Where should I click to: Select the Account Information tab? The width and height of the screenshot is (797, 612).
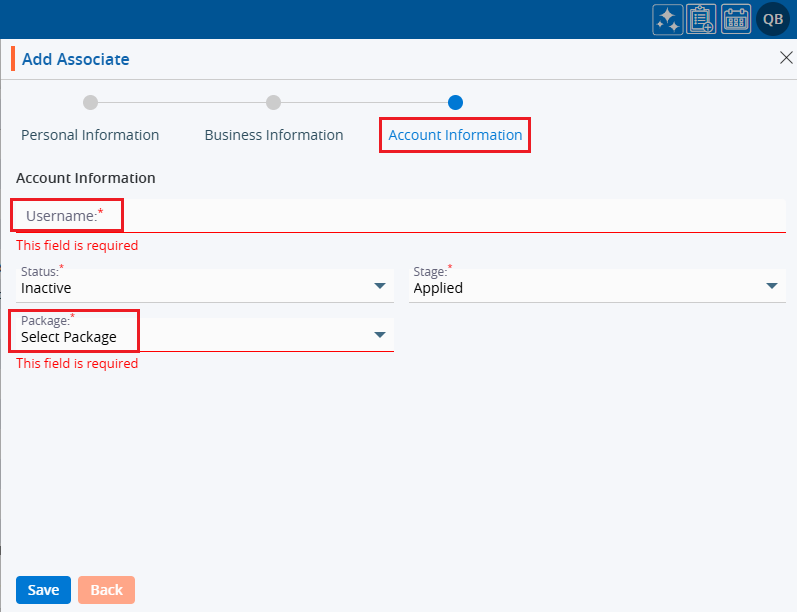455,135
